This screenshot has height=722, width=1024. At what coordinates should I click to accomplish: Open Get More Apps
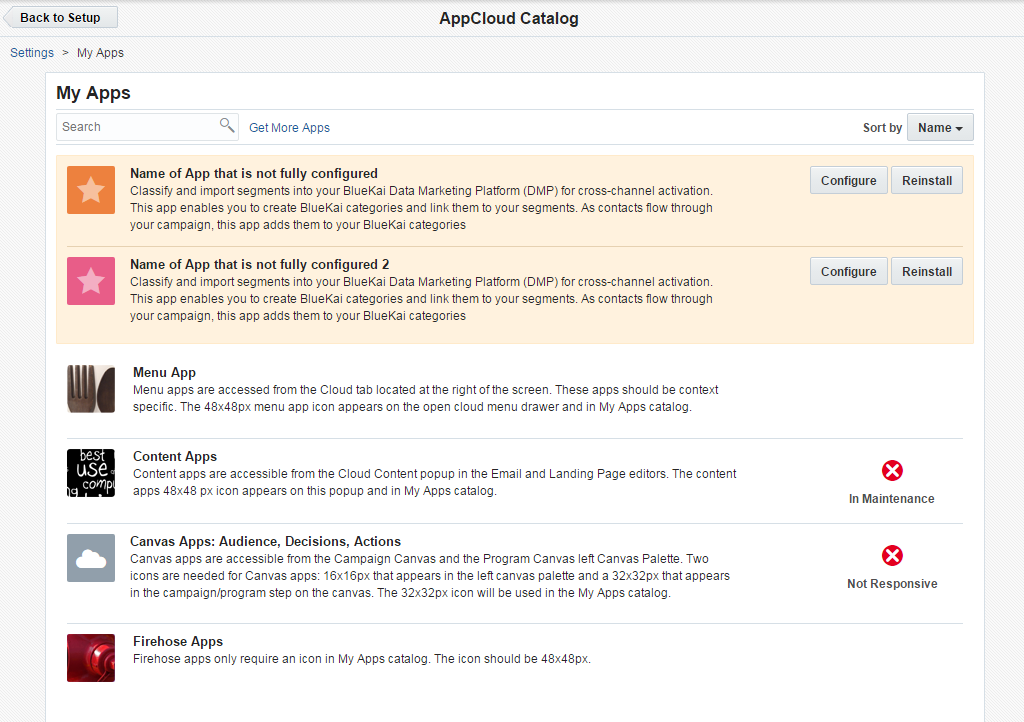click(x=289, y=127)
